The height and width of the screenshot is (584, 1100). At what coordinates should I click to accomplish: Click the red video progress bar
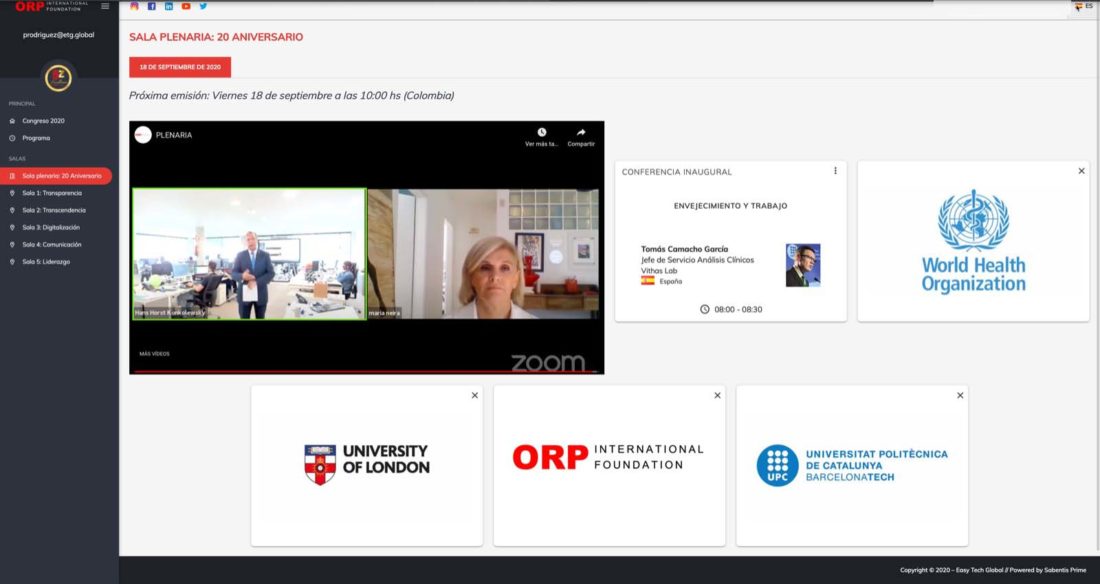point(366,371)
